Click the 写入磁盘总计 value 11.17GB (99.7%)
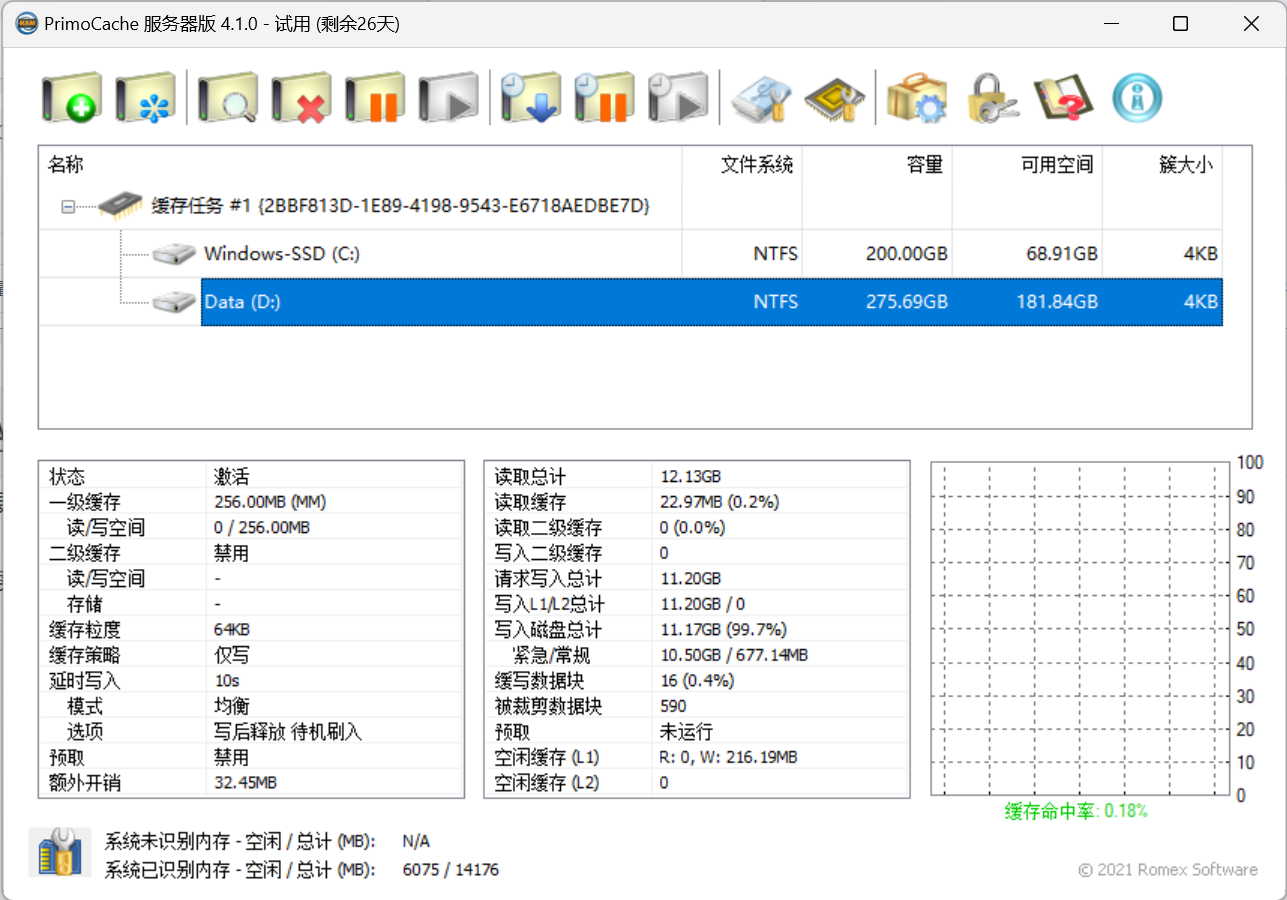 723,629
